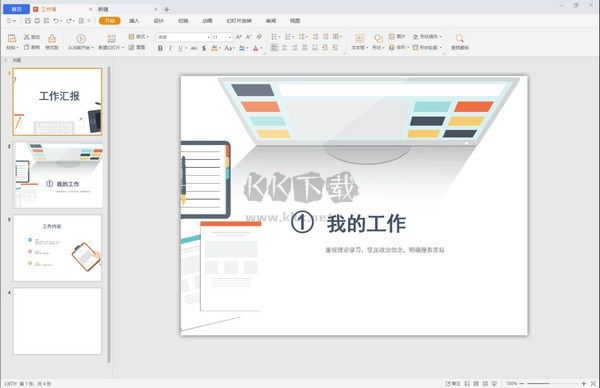The height and width of the screenshot is (388, 600).
Task: Click the clear formatting eraser icon
Action: (x=259, y=37)
